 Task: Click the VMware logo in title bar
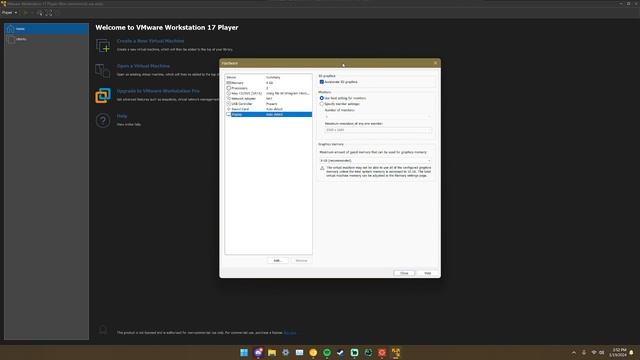click(x=4, y=3)
